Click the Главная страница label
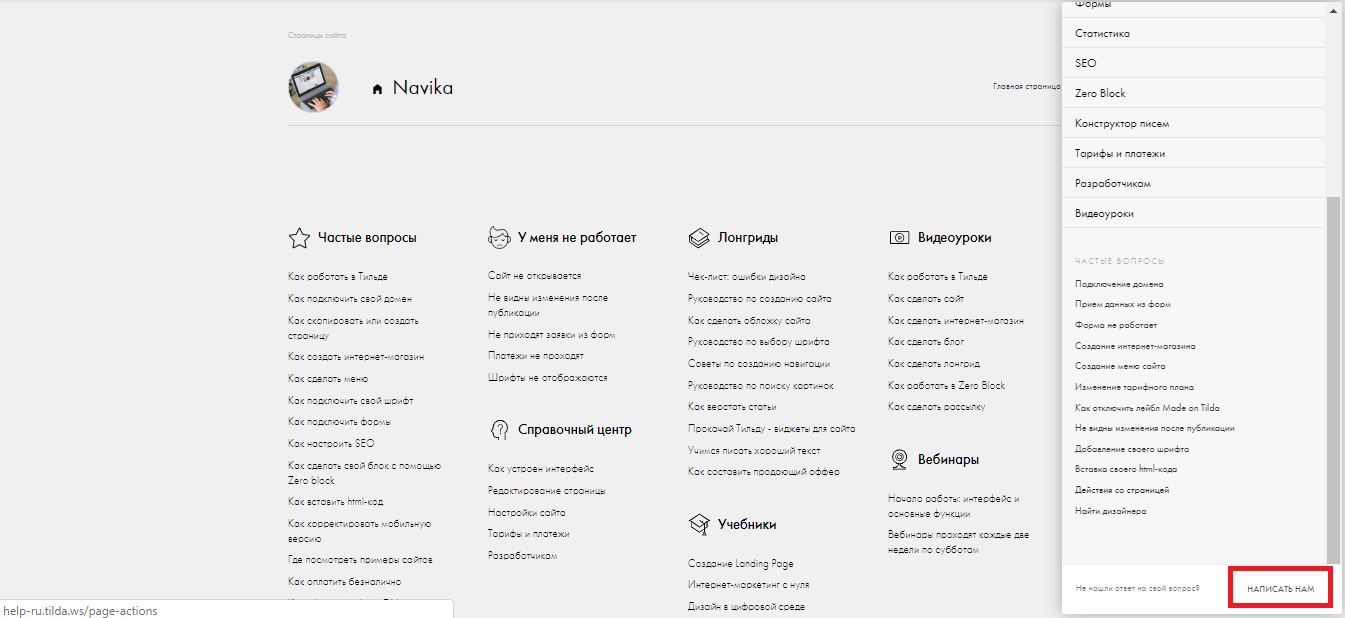 1026,87
